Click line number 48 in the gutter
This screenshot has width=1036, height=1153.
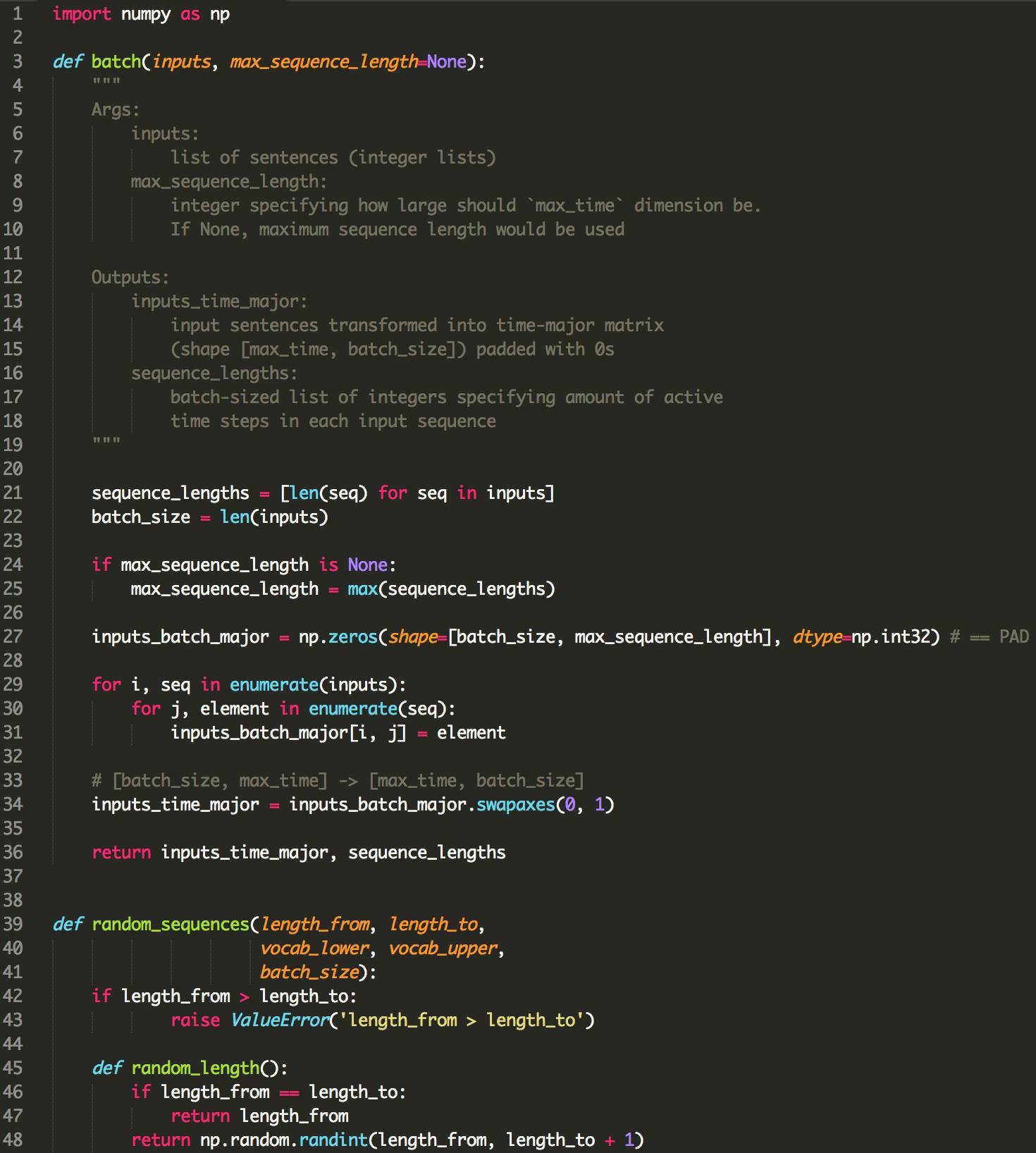(13, 1140)
